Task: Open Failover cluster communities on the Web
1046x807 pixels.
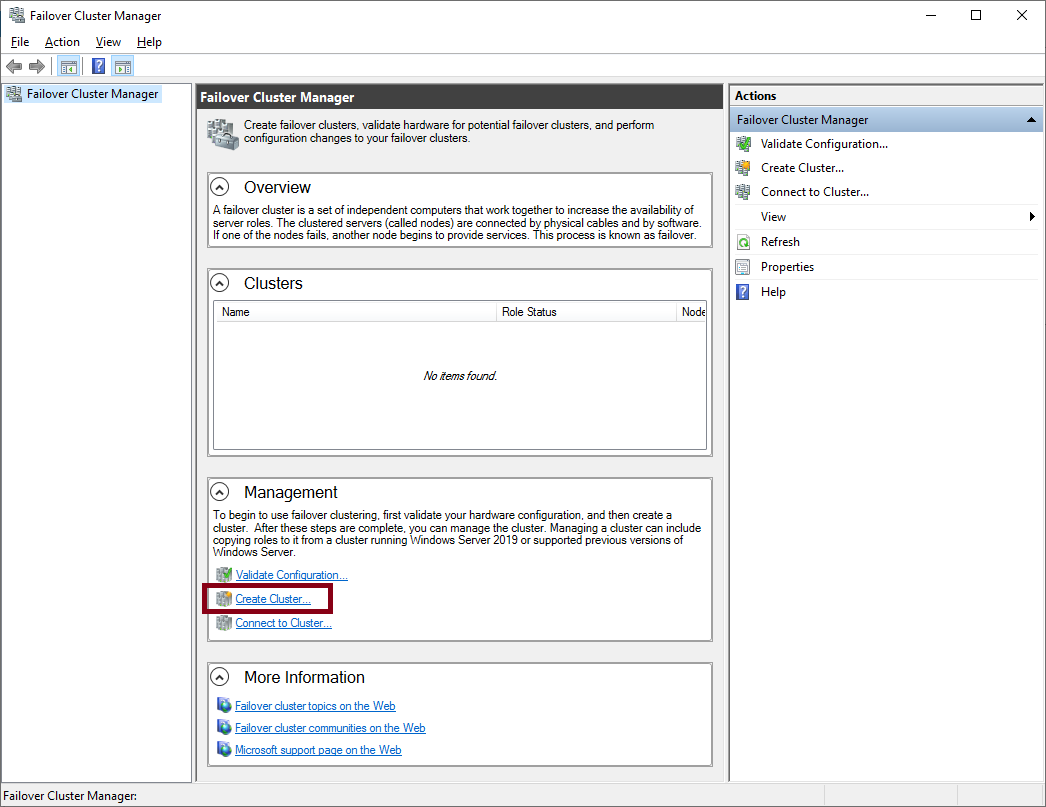Action: coord(330,728)
